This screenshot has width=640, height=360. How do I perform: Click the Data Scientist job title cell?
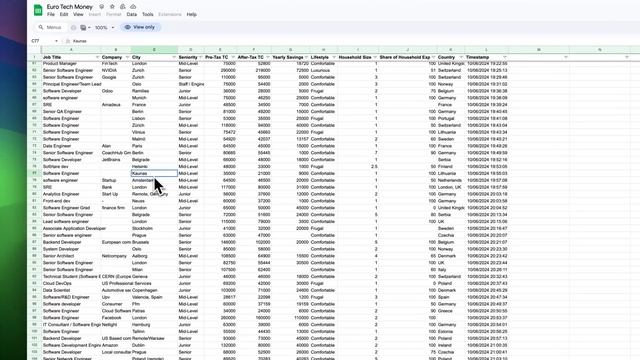[x=71, y=290]
